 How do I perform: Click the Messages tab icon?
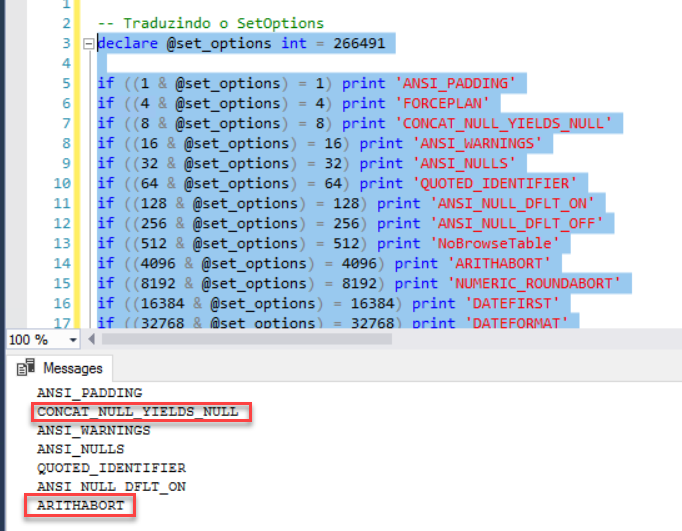27,368
